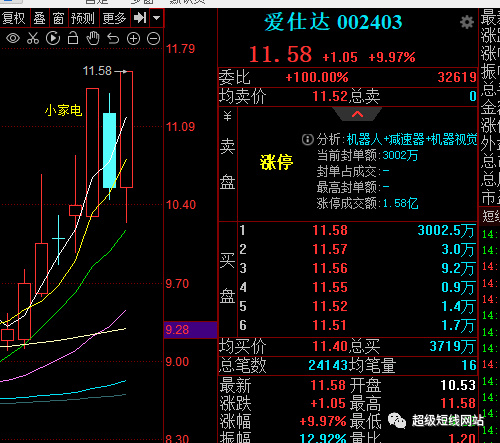The image size is (500, 443).
Task: Zoom out with the minus circle icon
Action: tap(153, 39)
